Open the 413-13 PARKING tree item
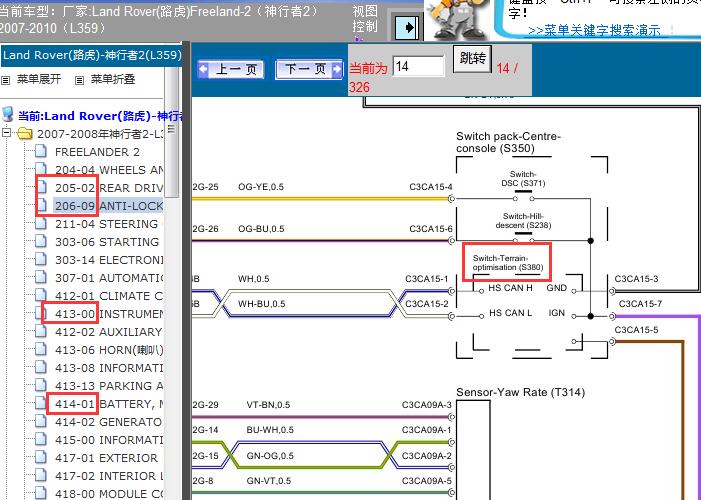This screenshot has width=701, height=500. point(109,386)
